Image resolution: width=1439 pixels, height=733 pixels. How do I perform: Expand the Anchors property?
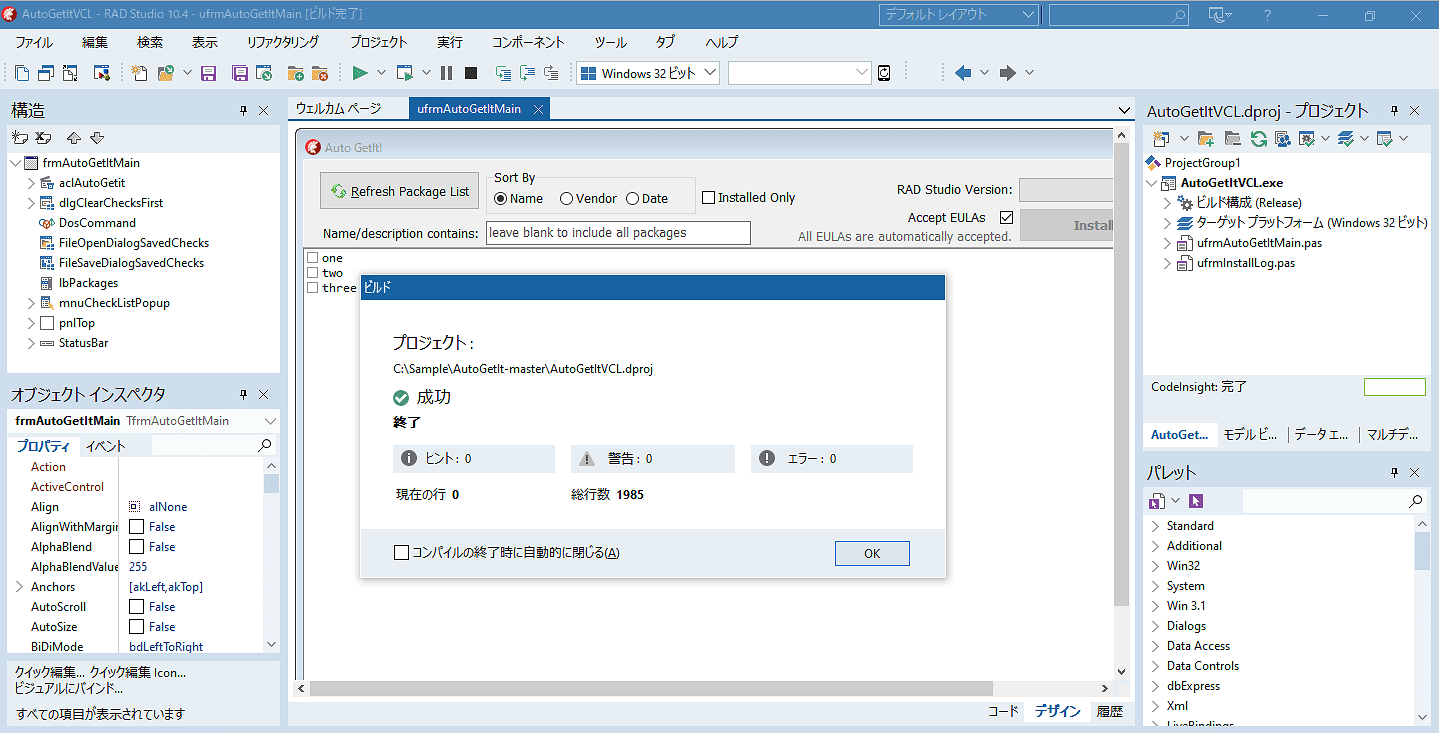[x=19, y=587]
